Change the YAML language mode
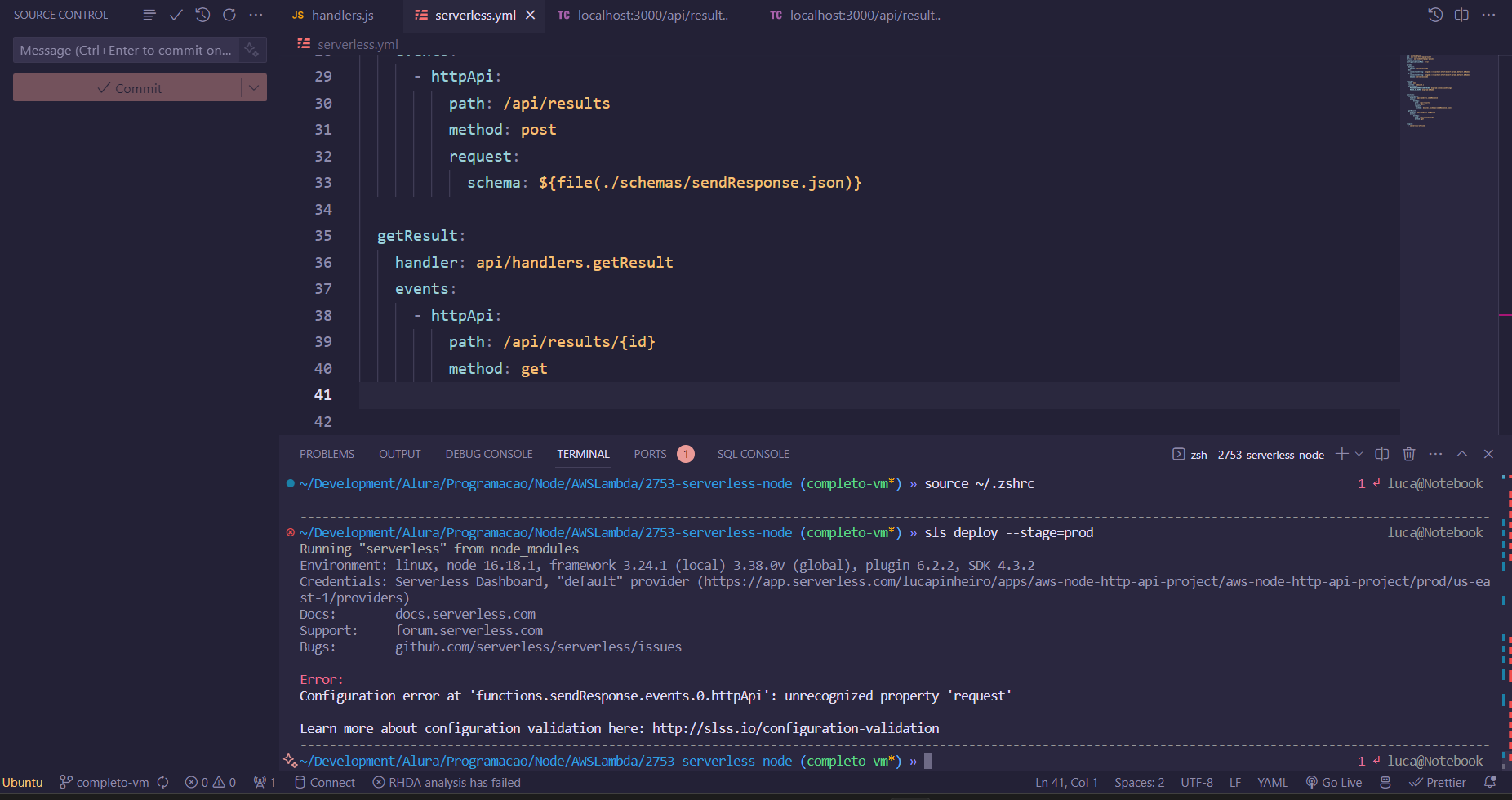 point(1273,782)
